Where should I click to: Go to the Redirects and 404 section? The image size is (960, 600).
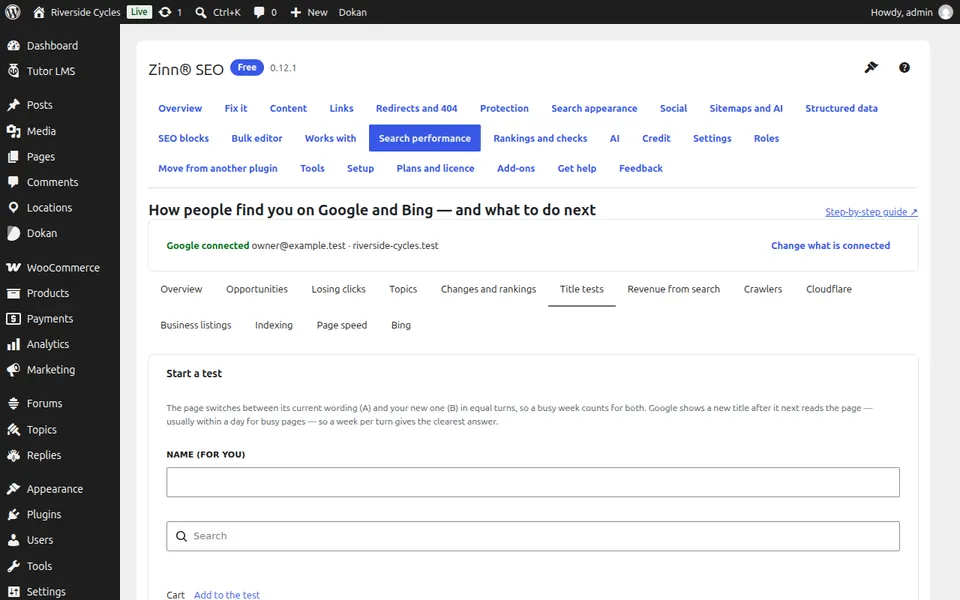pos(416,108)
